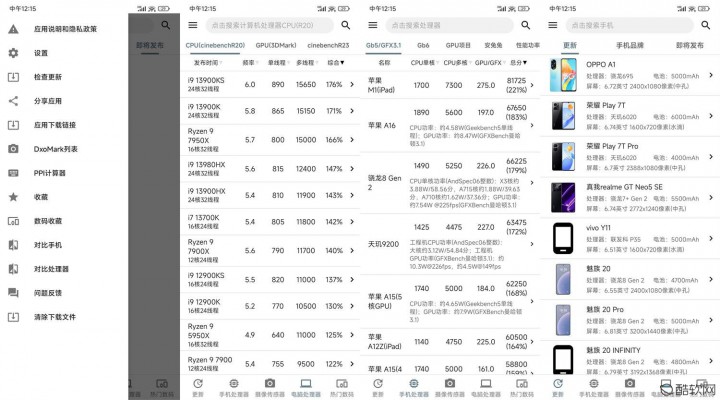Tap 清除下载文件 icon in drawer
Image resolution: width=720 pixels, height=400 pixels.
pos(13,317)
